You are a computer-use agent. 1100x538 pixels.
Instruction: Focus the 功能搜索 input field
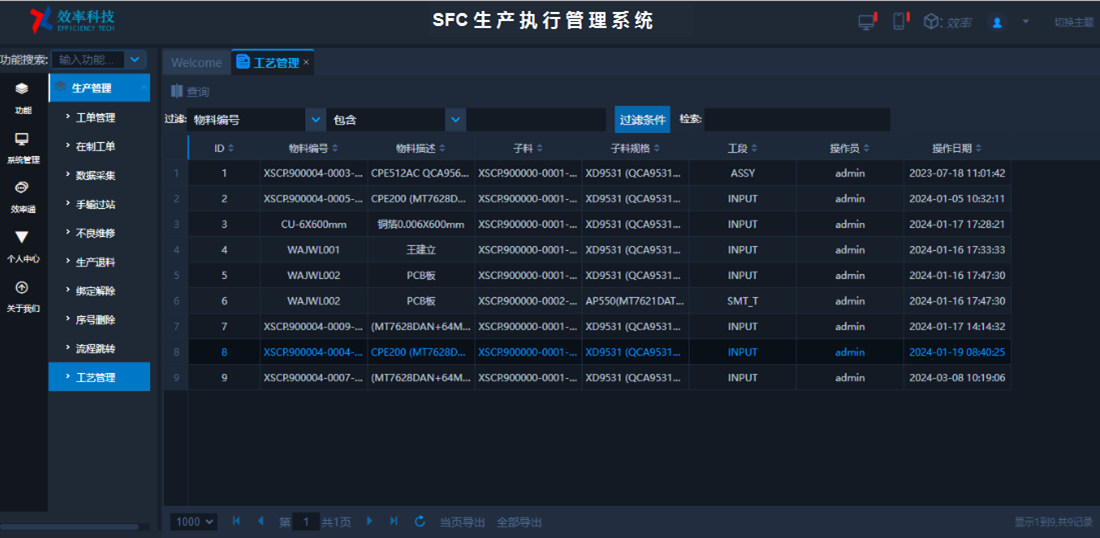click(88, 60)
